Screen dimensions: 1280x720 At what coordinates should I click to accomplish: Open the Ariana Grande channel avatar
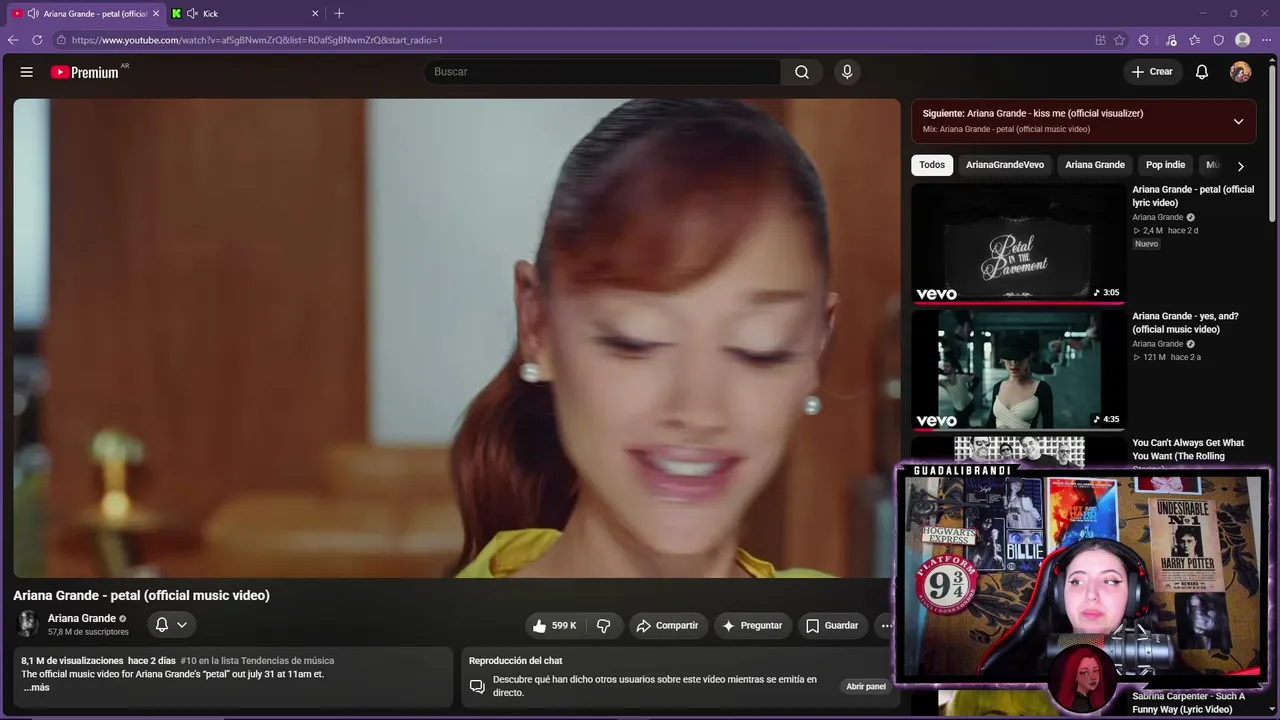coord(28,624)
